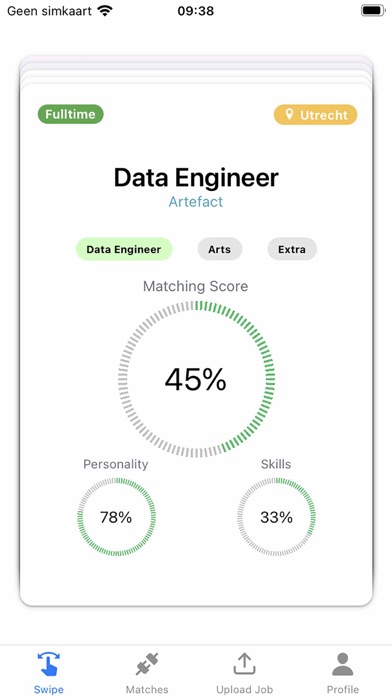Open the Artefact company link
Viewport: 392px width, 696px height.
pos(196,202)
